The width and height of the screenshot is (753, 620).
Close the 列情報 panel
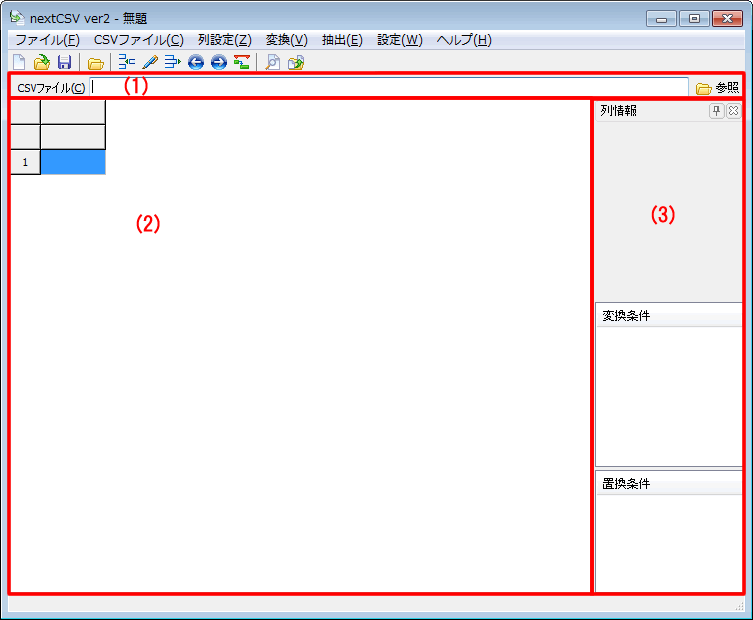click(733, 111)
